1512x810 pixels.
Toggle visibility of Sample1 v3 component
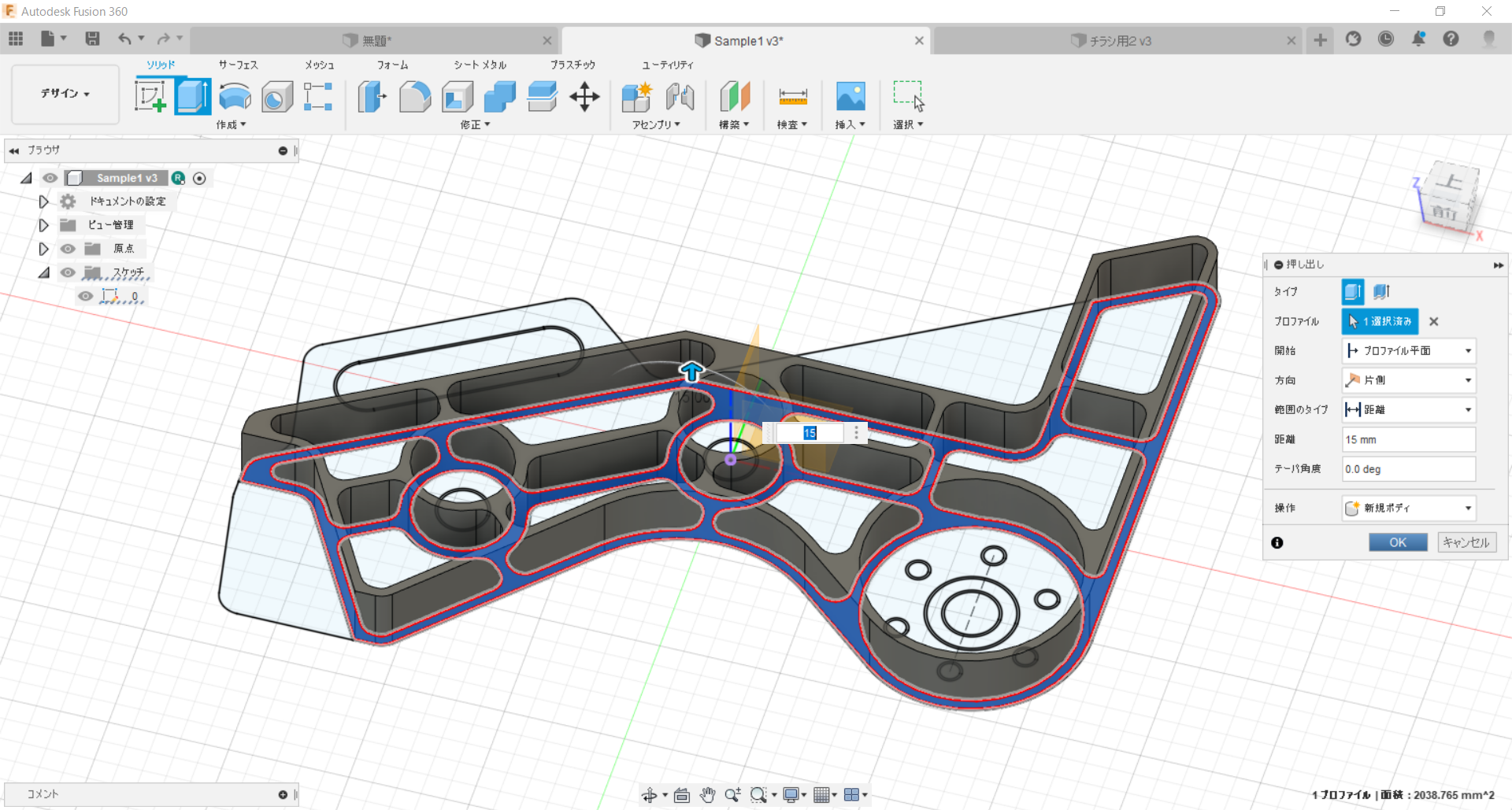coord(50,178)
